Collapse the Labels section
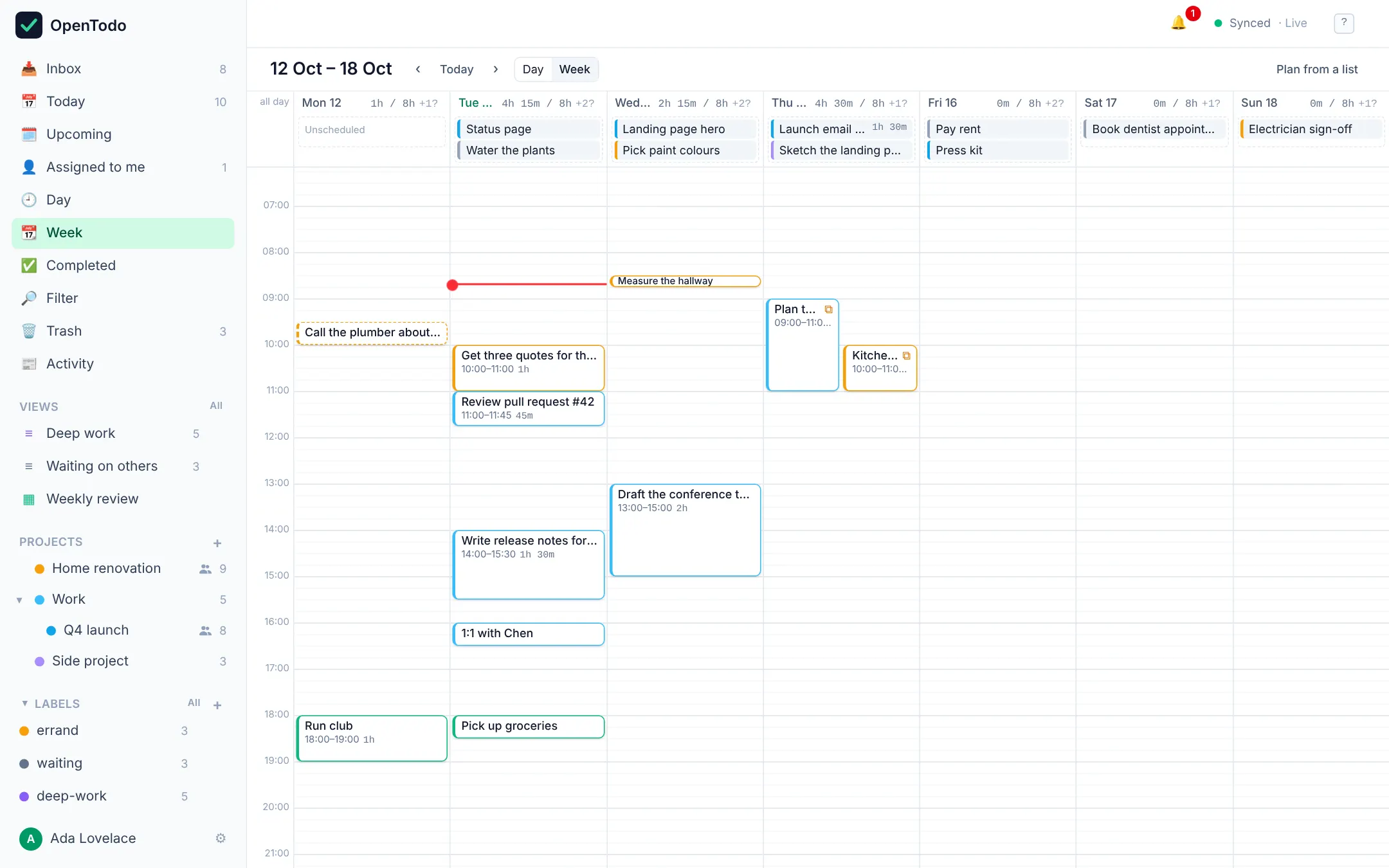 point(24,703)
